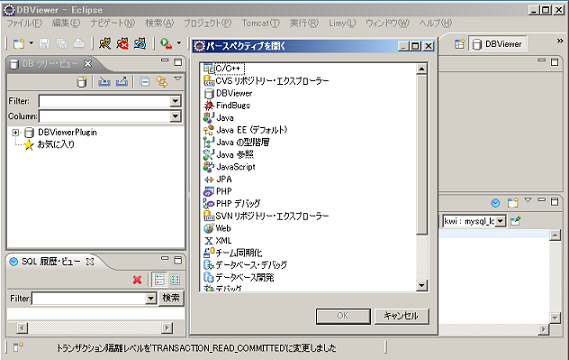Click into the DB tree Filter input field
569x360 pixels.
pos(105,101)
